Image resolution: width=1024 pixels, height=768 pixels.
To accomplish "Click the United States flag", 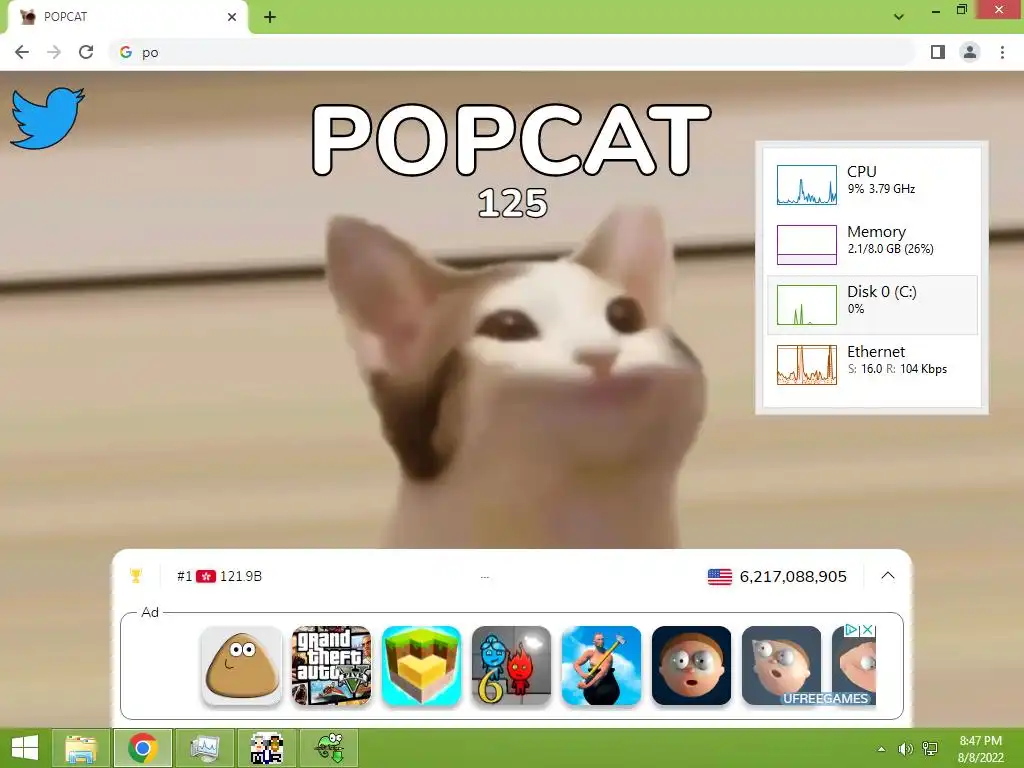I will click(720, 577).
